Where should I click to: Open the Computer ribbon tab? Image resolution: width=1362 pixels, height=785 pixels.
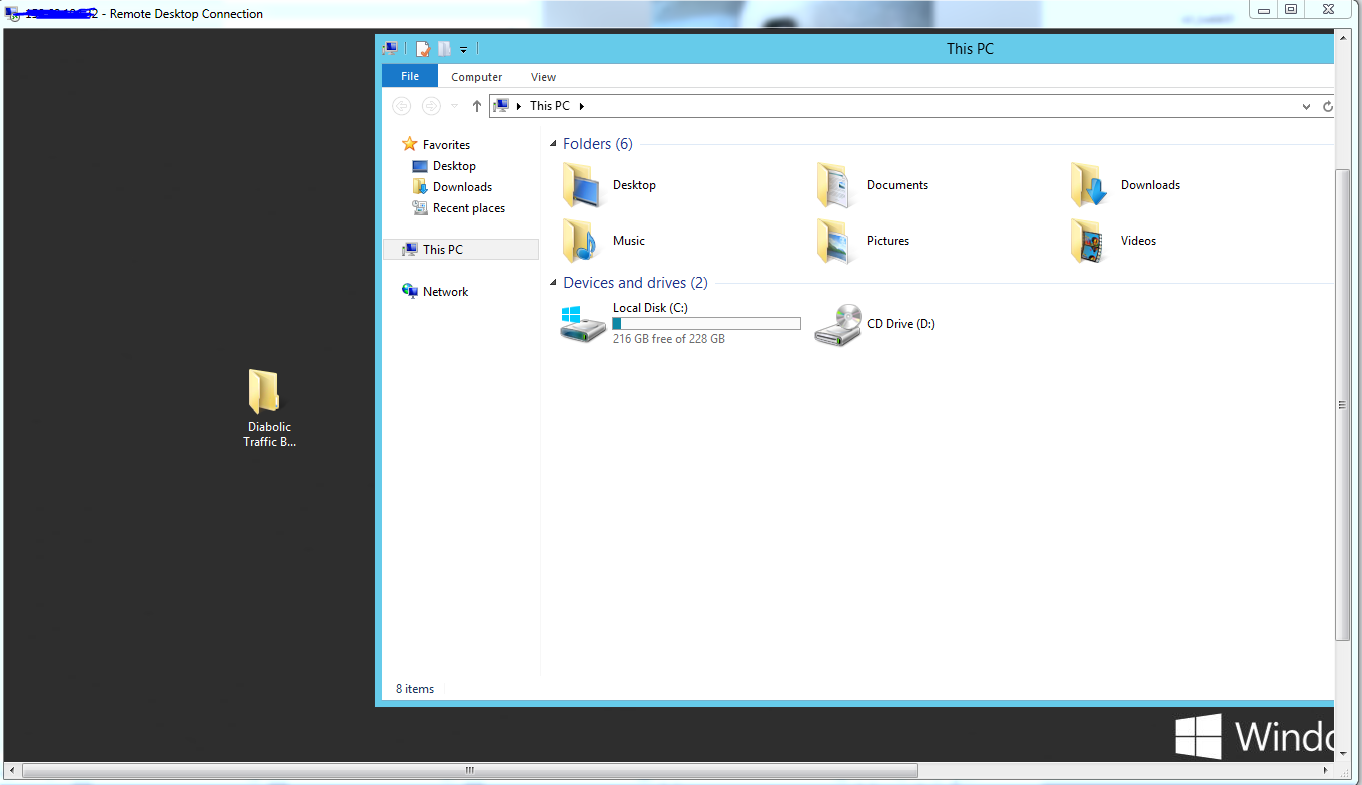(x=476, y=77)
